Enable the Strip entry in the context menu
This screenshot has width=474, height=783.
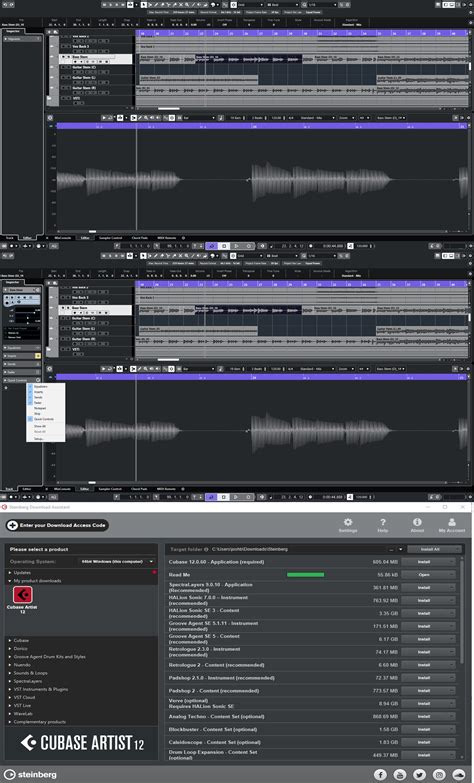pos(37,413)
